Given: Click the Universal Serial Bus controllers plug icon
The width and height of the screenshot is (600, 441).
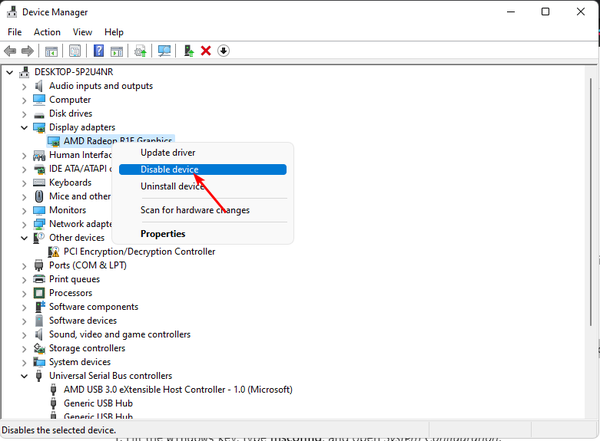Looking at the screenshot, I should click(39, 376).
